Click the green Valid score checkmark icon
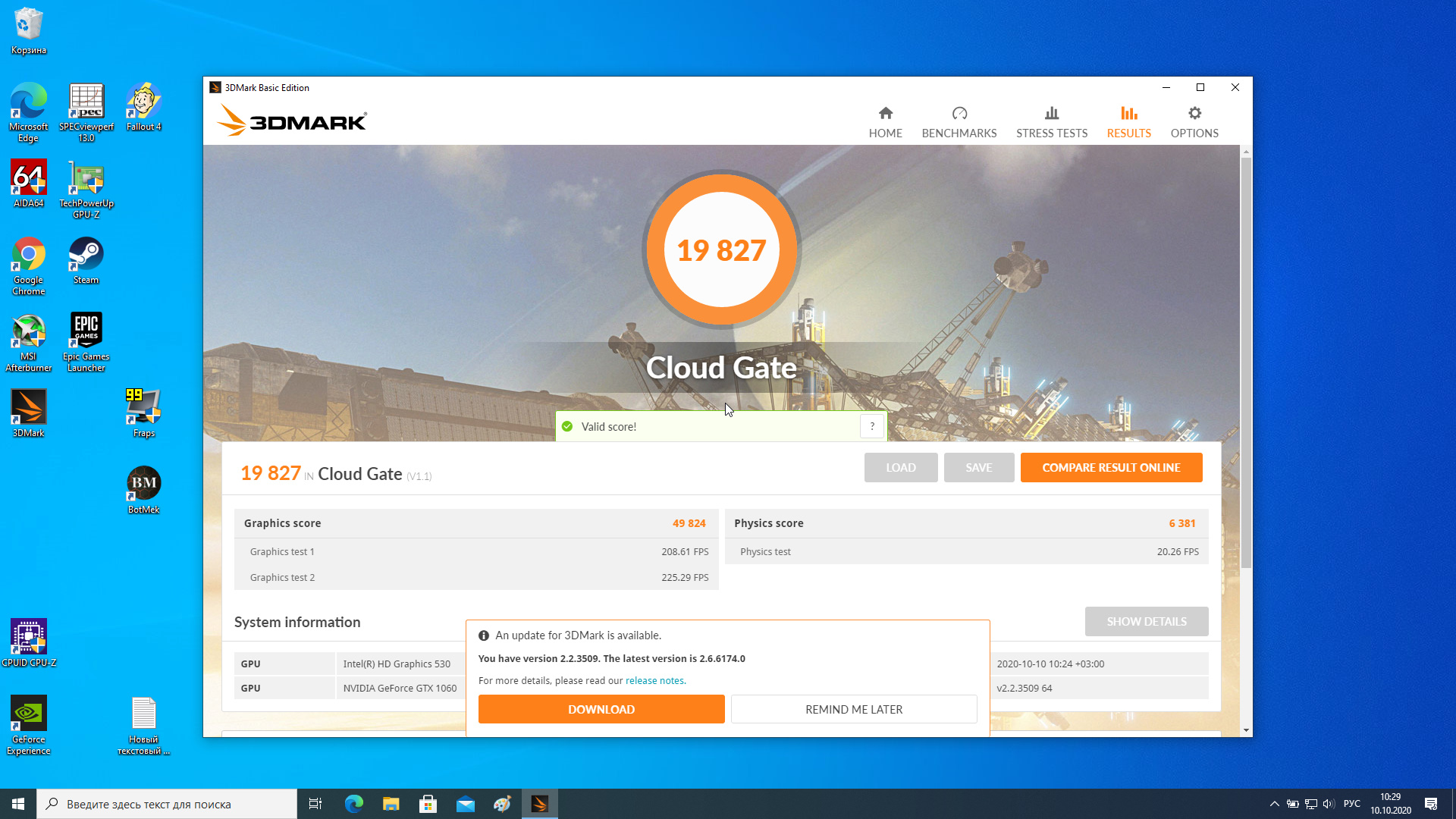The image size is (1456, 819). [x=567, y=426]
